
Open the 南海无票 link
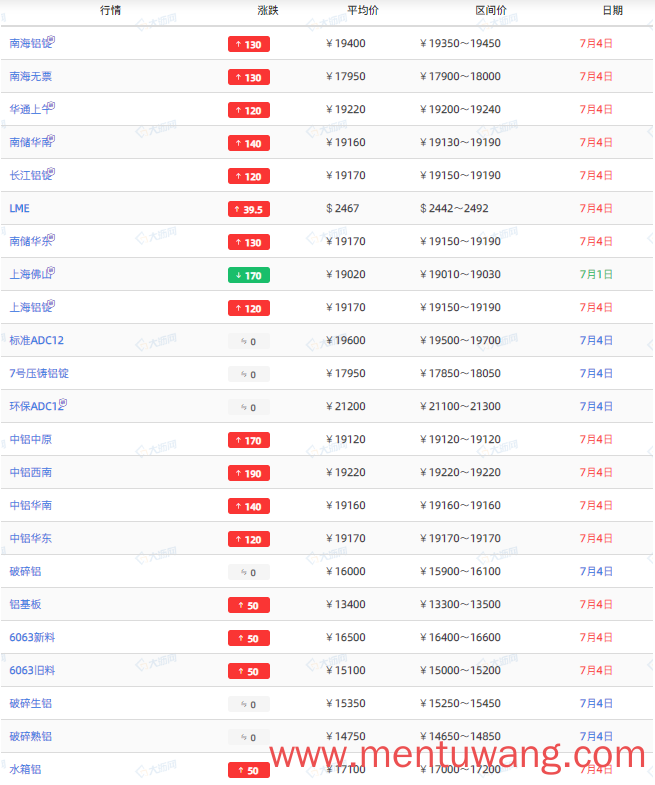(x=31, y=77)
